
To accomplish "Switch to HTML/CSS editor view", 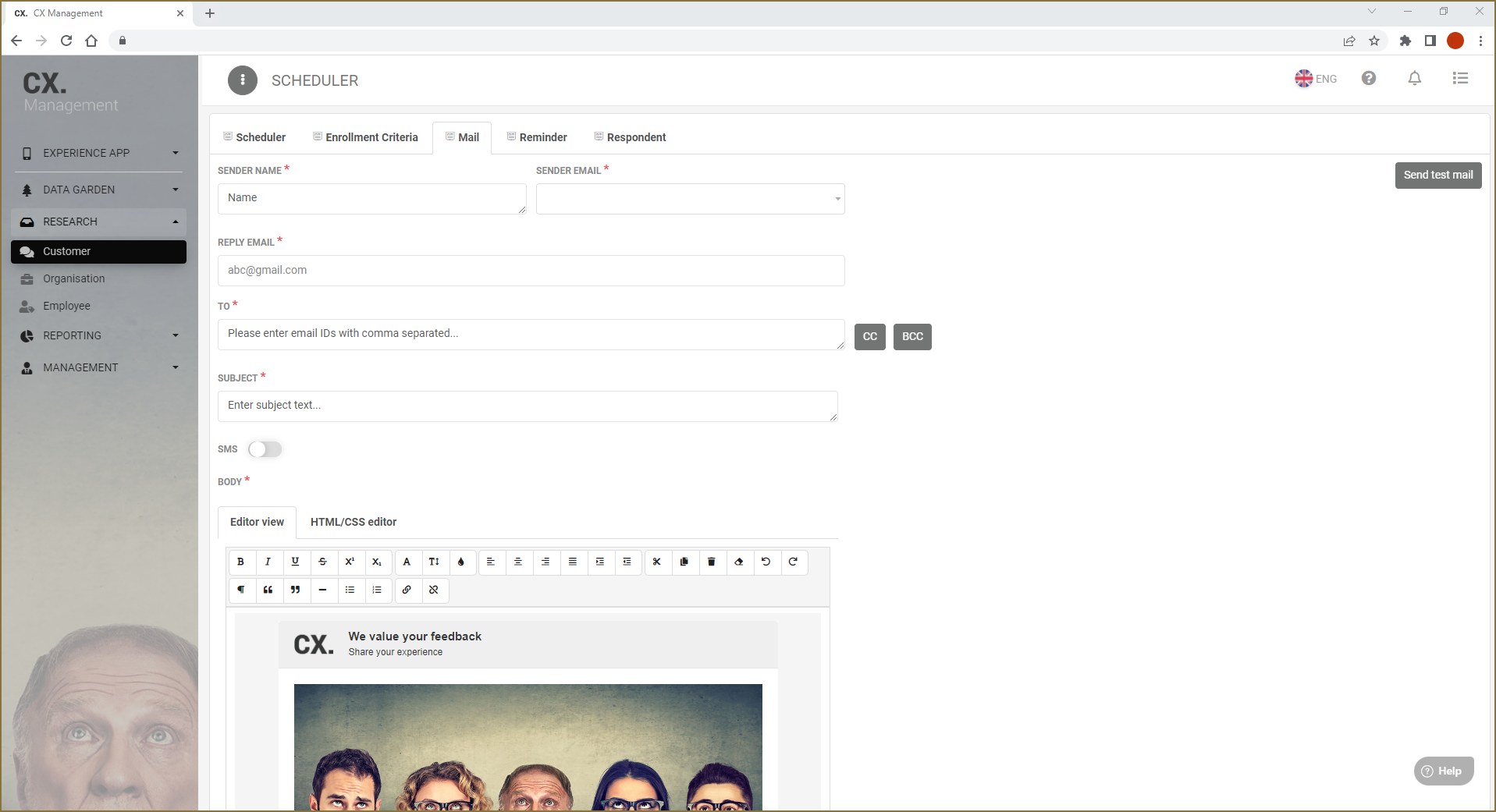I will coord(354,522).
